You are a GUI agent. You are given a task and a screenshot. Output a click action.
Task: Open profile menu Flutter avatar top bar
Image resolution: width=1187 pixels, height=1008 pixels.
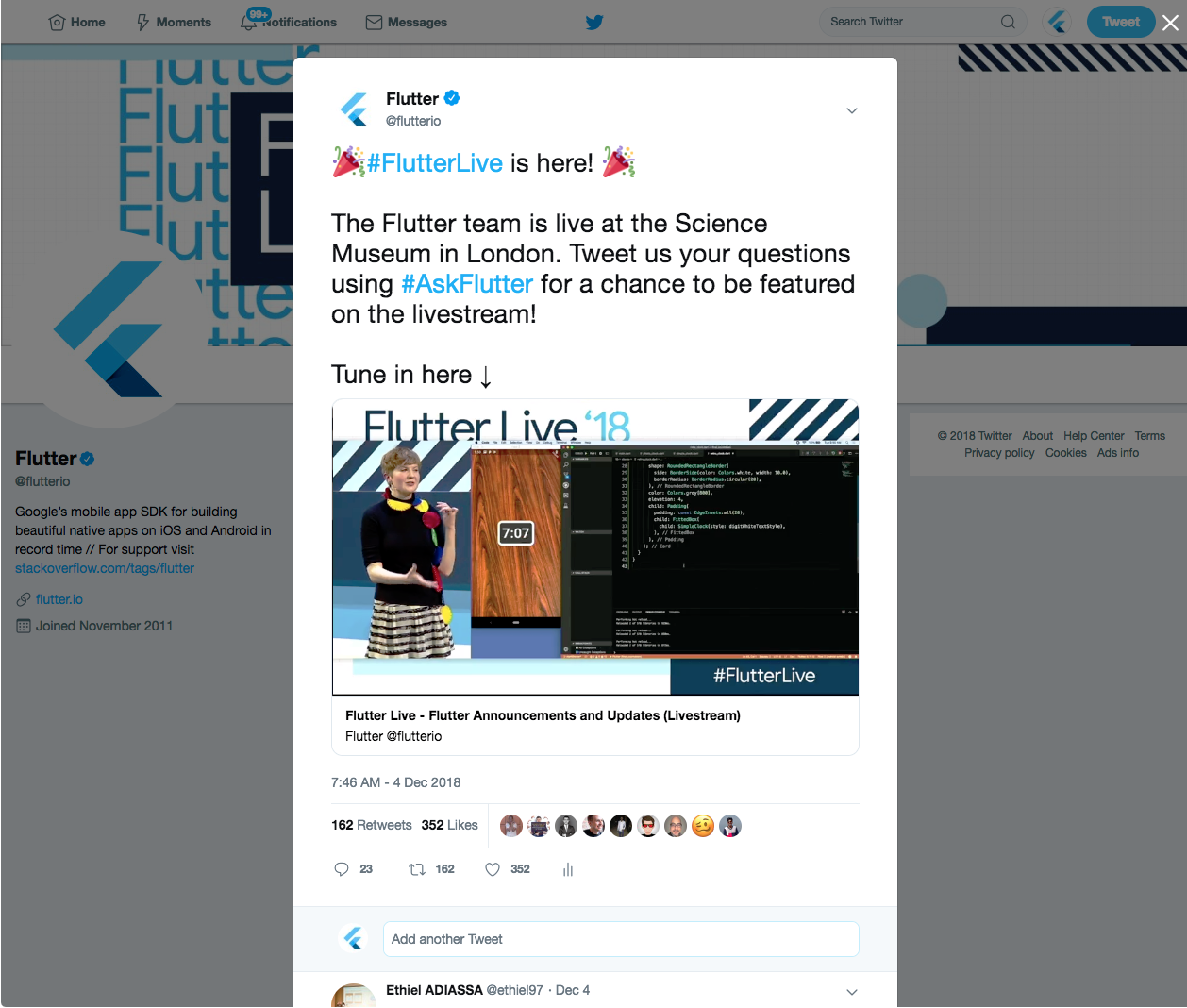pyautogui.click(x=1058, y=22)
